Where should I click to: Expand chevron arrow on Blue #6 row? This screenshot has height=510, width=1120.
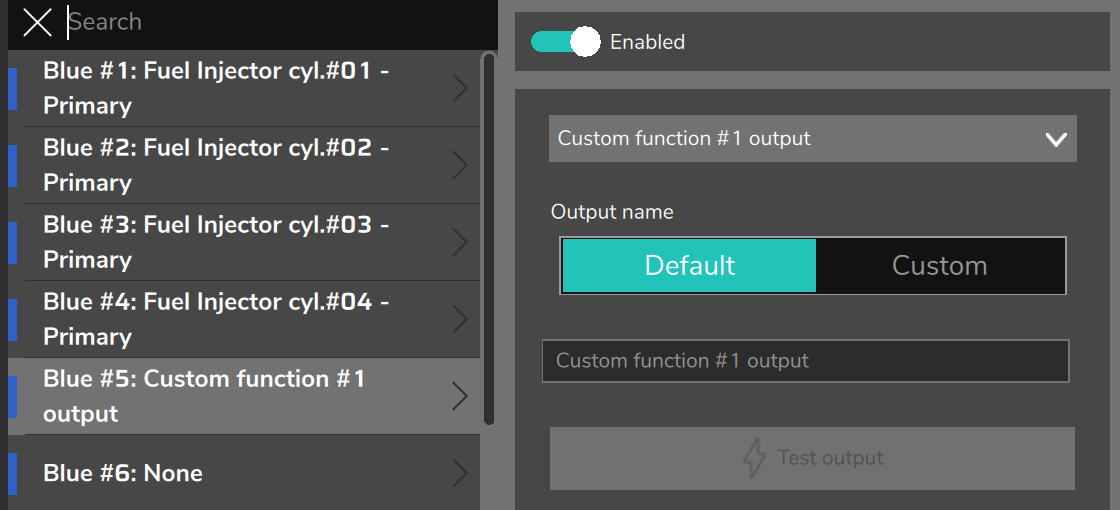point(460,473)
